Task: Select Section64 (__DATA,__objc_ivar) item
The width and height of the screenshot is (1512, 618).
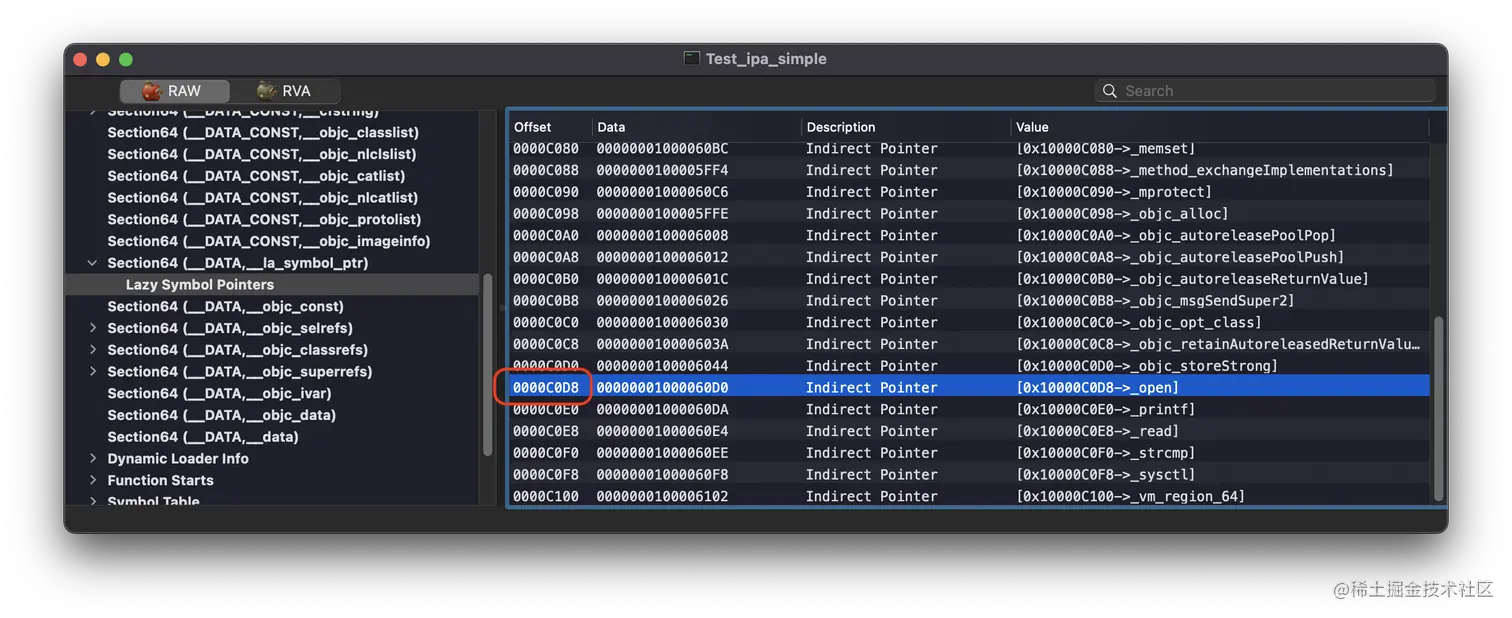Action: click(220, 394)
